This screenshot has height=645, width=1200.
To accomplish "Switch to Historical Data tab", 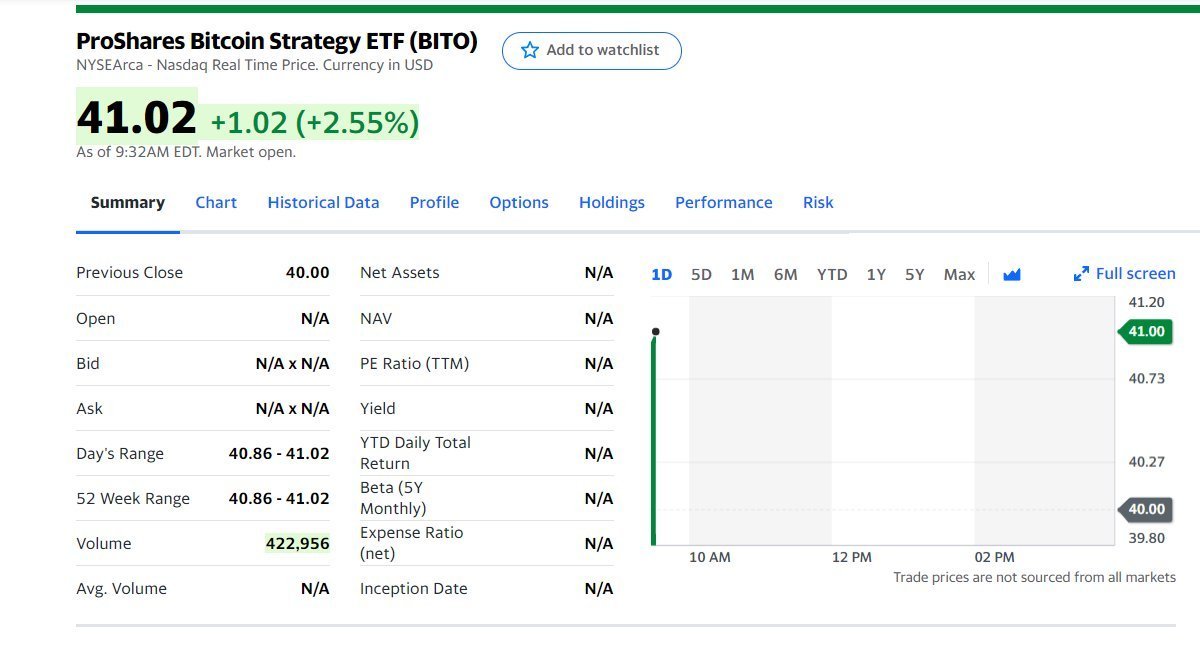I will pyautogui.click(x=323, y=202).
